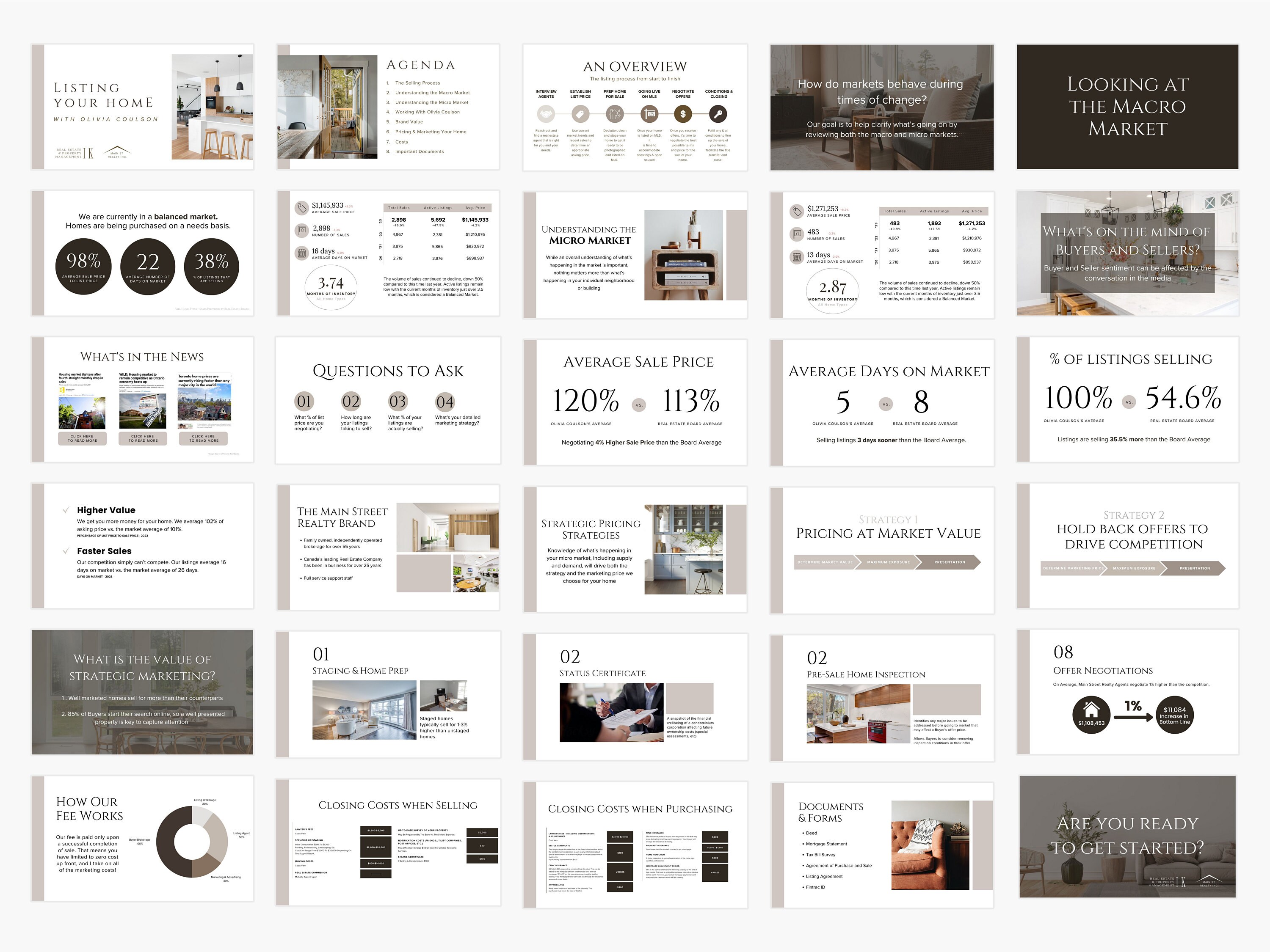Click the calendar icon beside 13 days
This screenshot has height=952, width=1270.
tap(796, 257)
